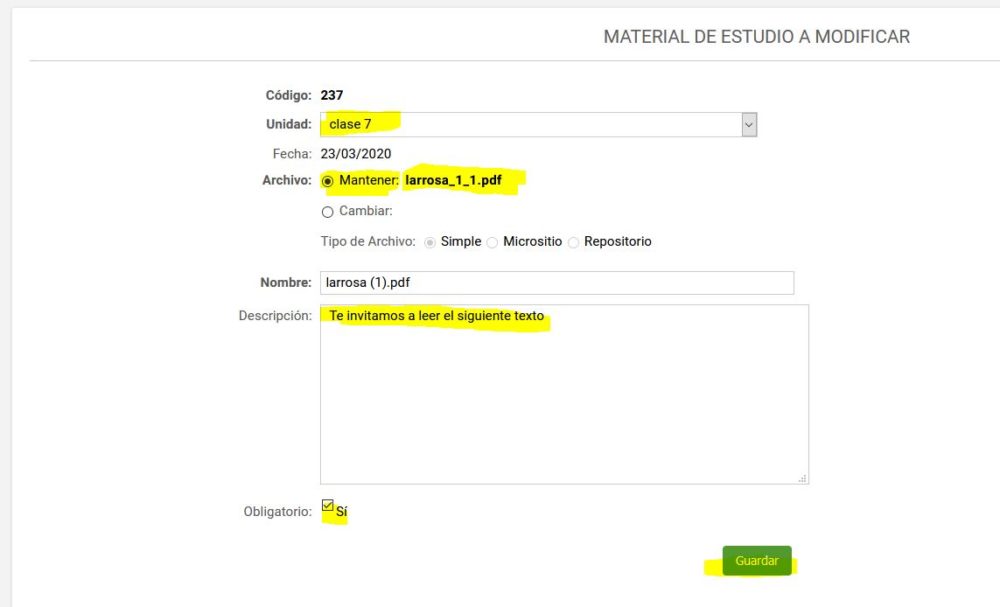Image resolution: width=1000 pixels, height=607 pixels.
Task: Click the Código value 237
Action: pyautogui.click(x=332, y=96)
